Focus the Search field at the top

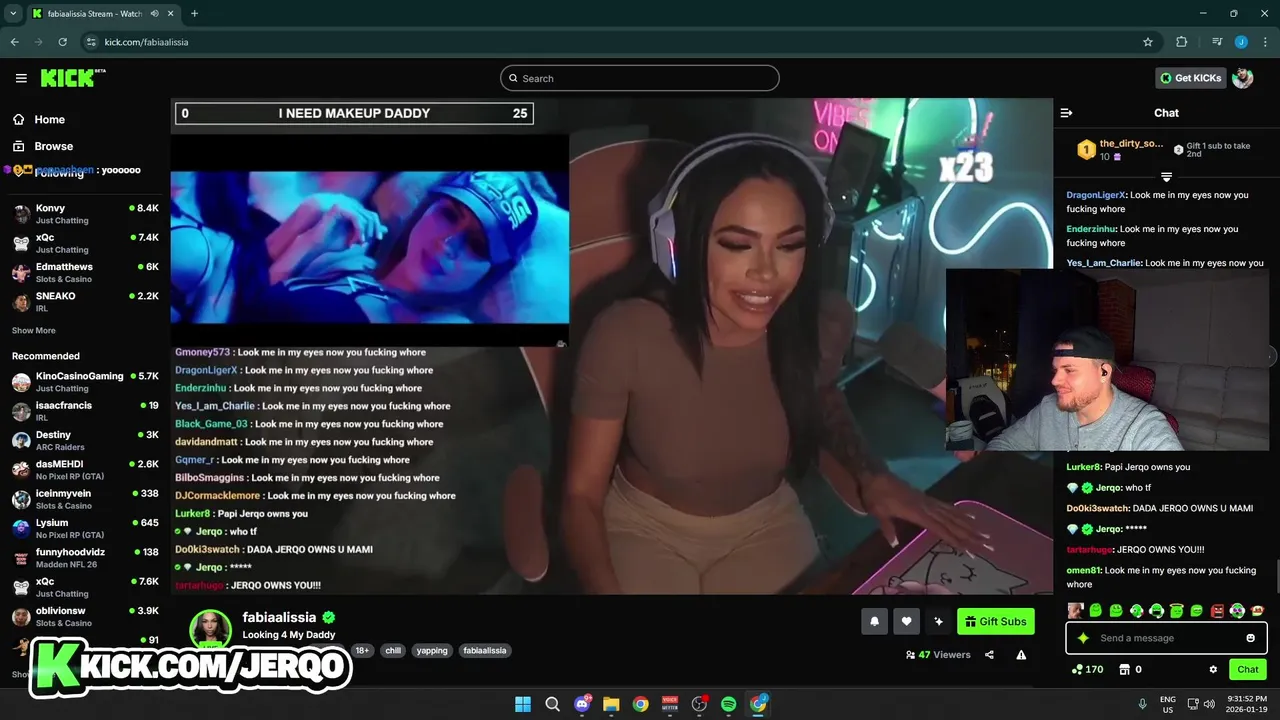(x=640, y=78)
